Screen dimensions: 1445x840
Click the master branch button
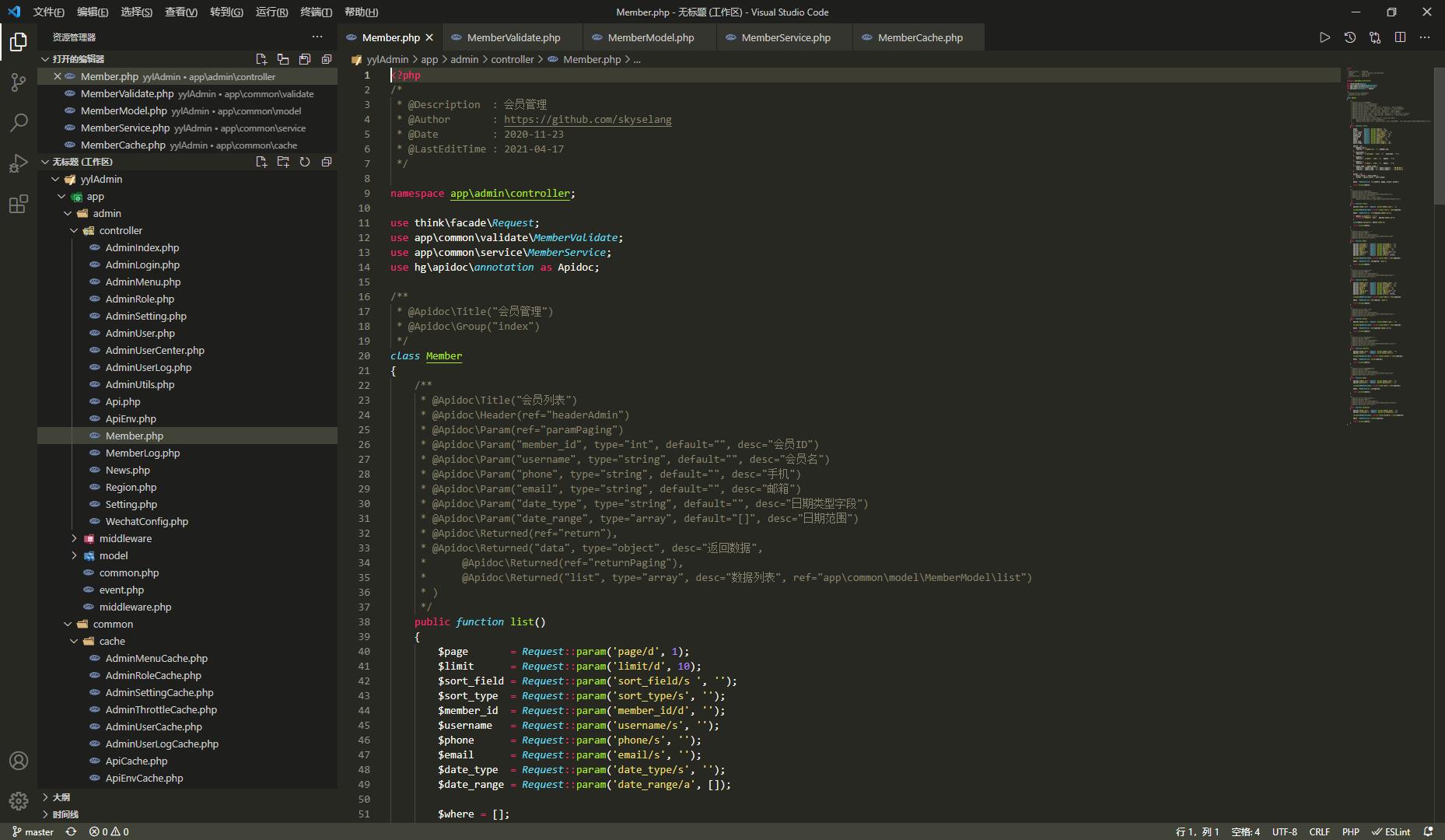click(x=33, y=831)
